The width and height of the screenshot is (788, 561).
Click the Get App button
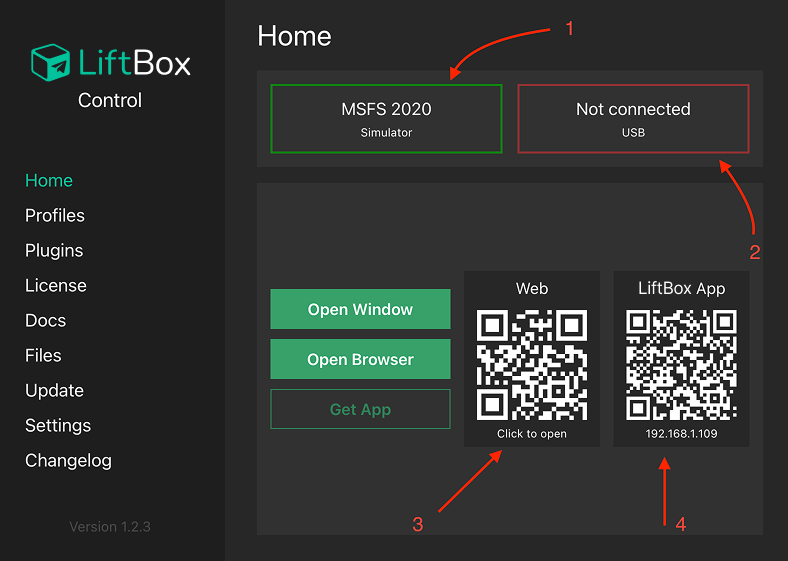[x=360, y=409]
